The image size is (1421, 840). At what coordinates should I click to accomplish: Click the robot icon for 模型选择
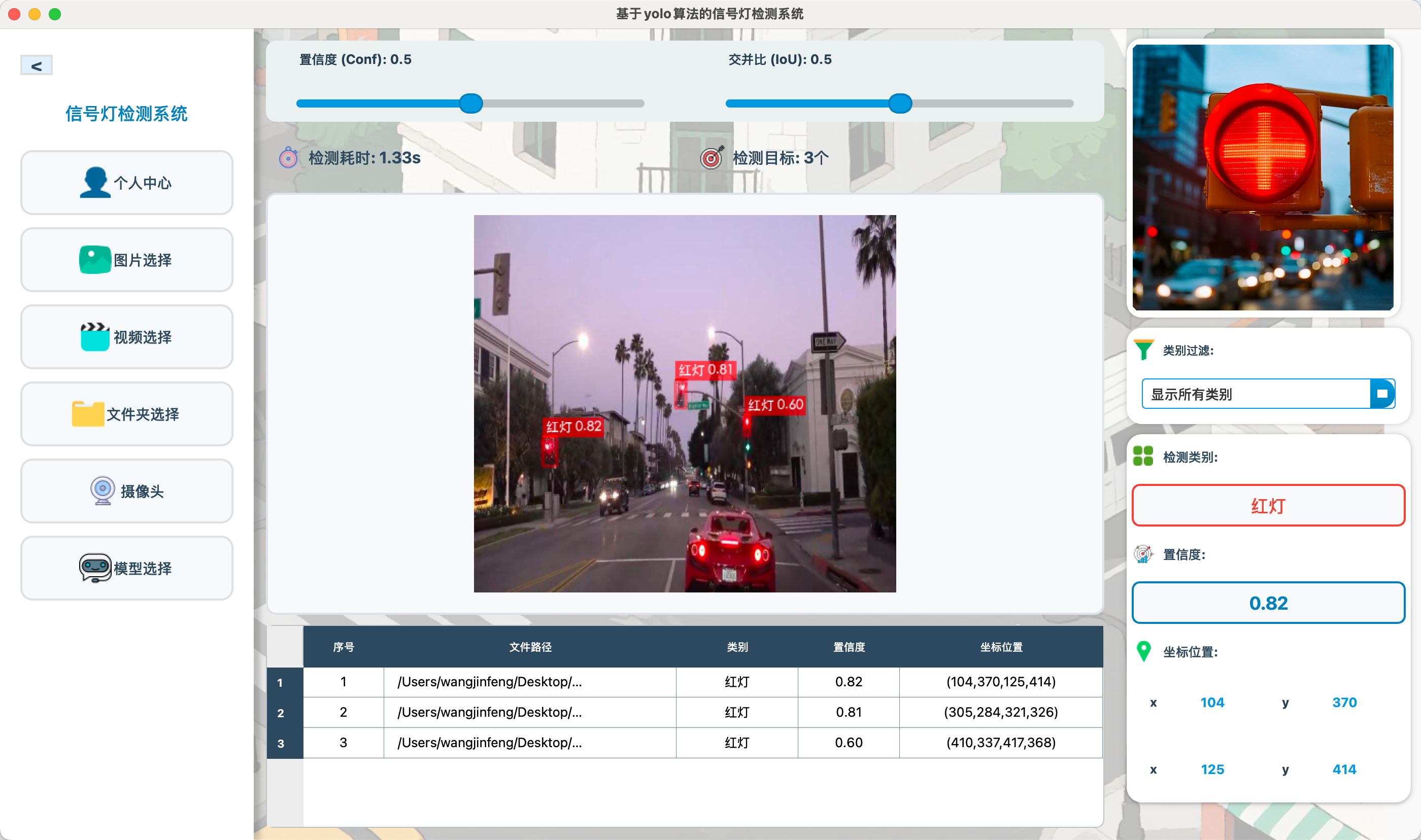[x=94, y=568]
